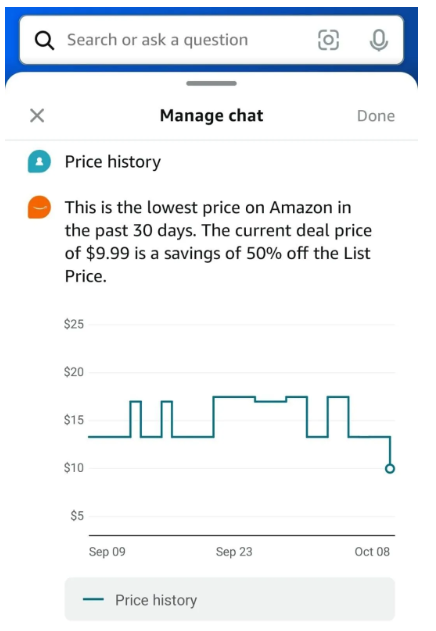This screenshot has height=631, width=436.
Task: Tap the $10 price axis label
Action: 74,468
